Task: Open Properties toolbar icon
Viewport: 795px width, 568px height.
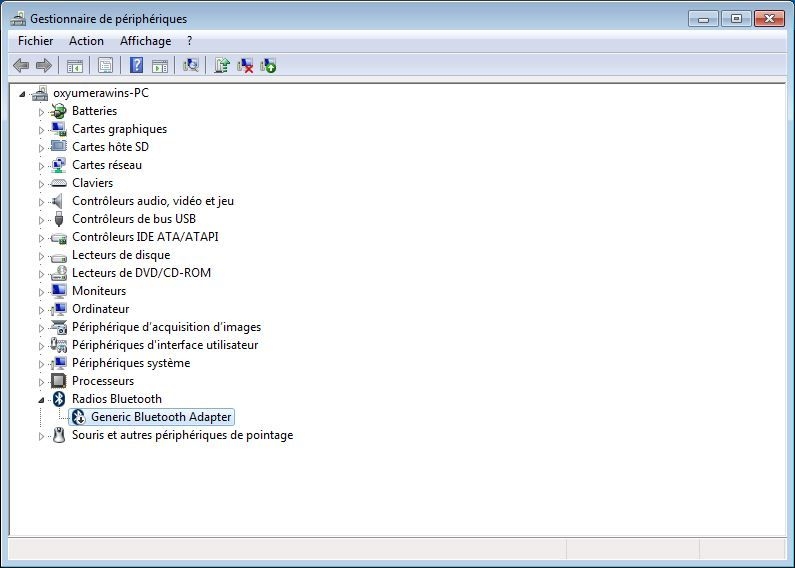Action: [x=105, y=65]
